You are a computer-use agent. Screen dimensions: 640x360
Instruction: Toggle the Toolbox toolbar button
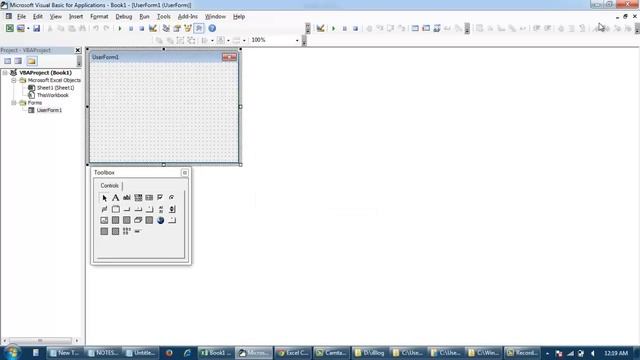(x=199, y=28)
